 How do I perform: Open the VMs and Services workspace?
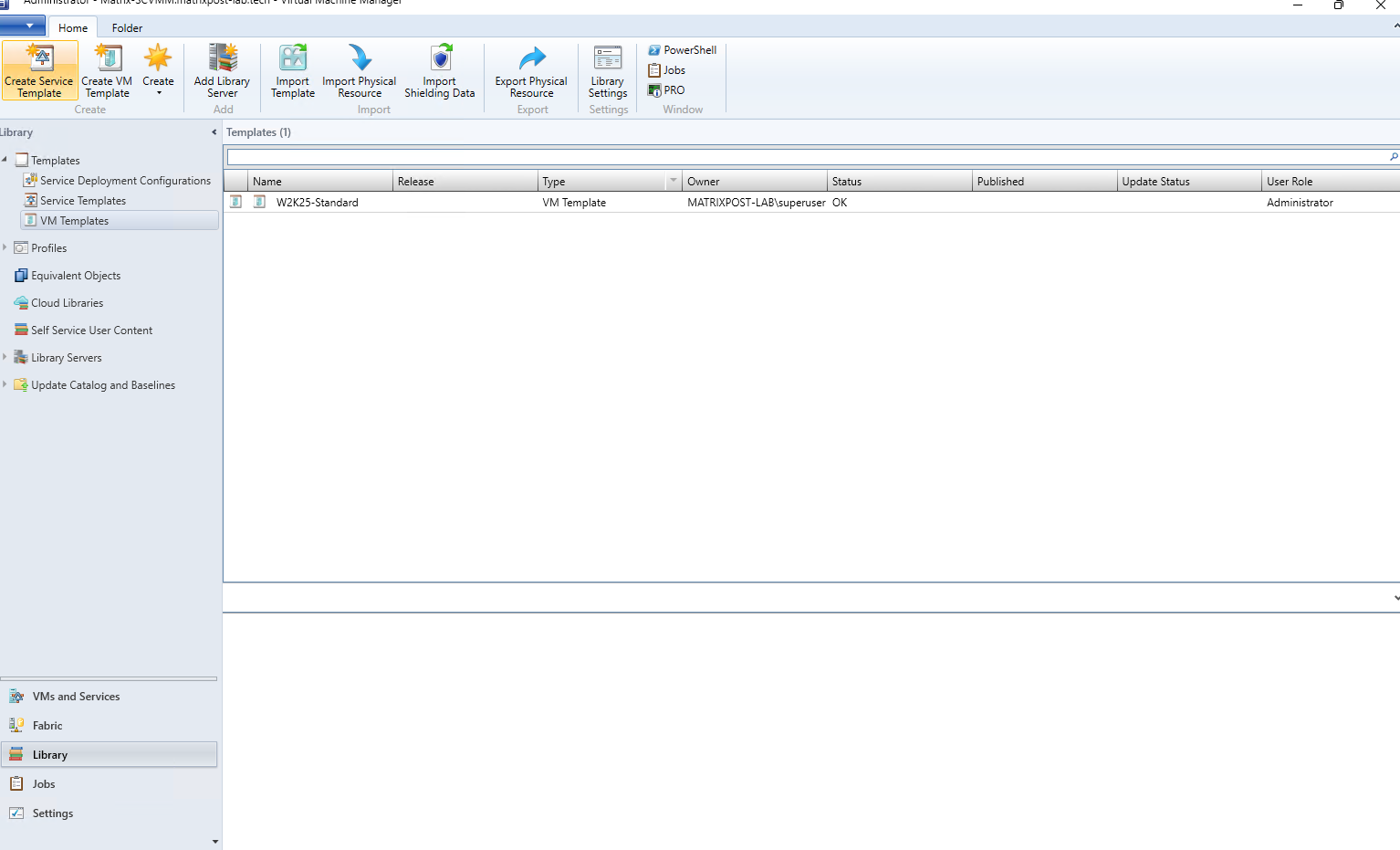coord(109,697)
